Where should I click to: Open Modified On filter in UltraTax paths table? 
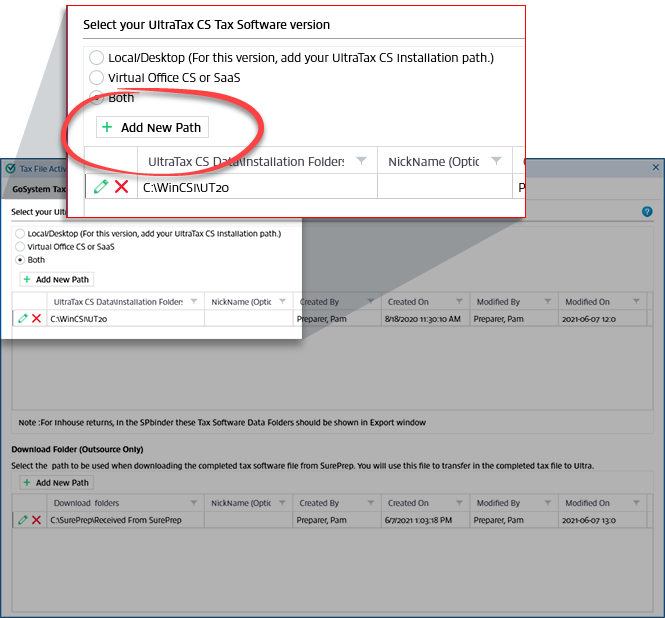pyautogui.click(x=636, y=301)
